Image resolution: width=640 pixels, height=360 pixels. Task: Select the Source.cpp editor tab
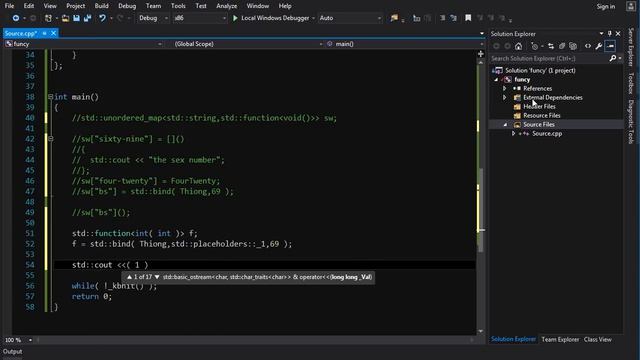tap(21, 33)
